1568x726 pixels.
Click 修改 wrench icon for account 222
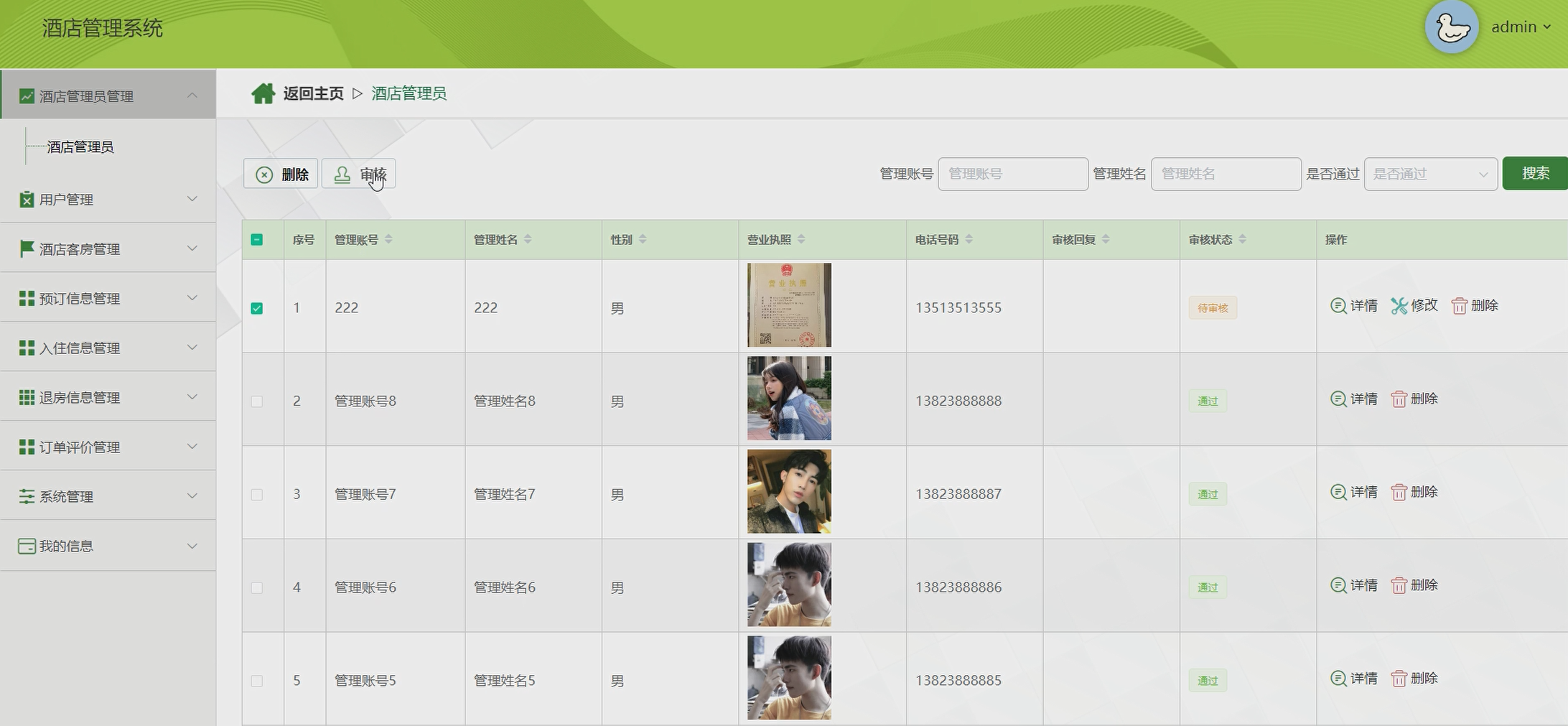[1399, 306]
